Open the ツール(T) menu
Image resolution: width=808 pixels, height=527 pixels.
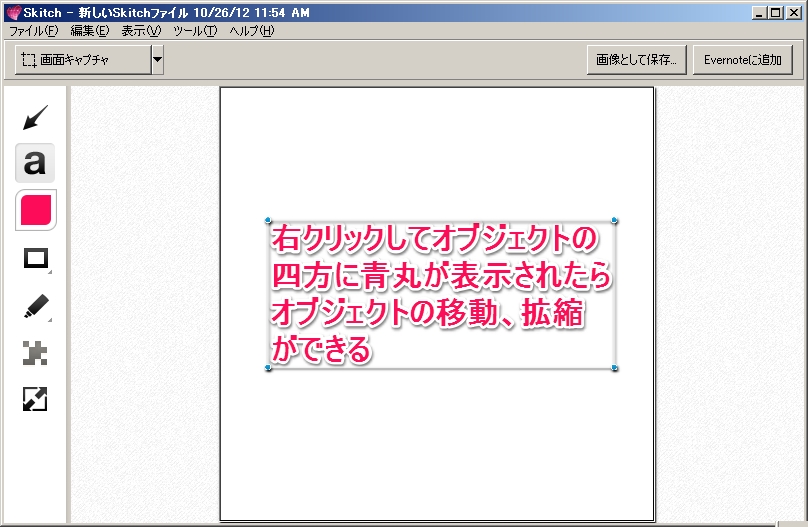coord(195,31)
